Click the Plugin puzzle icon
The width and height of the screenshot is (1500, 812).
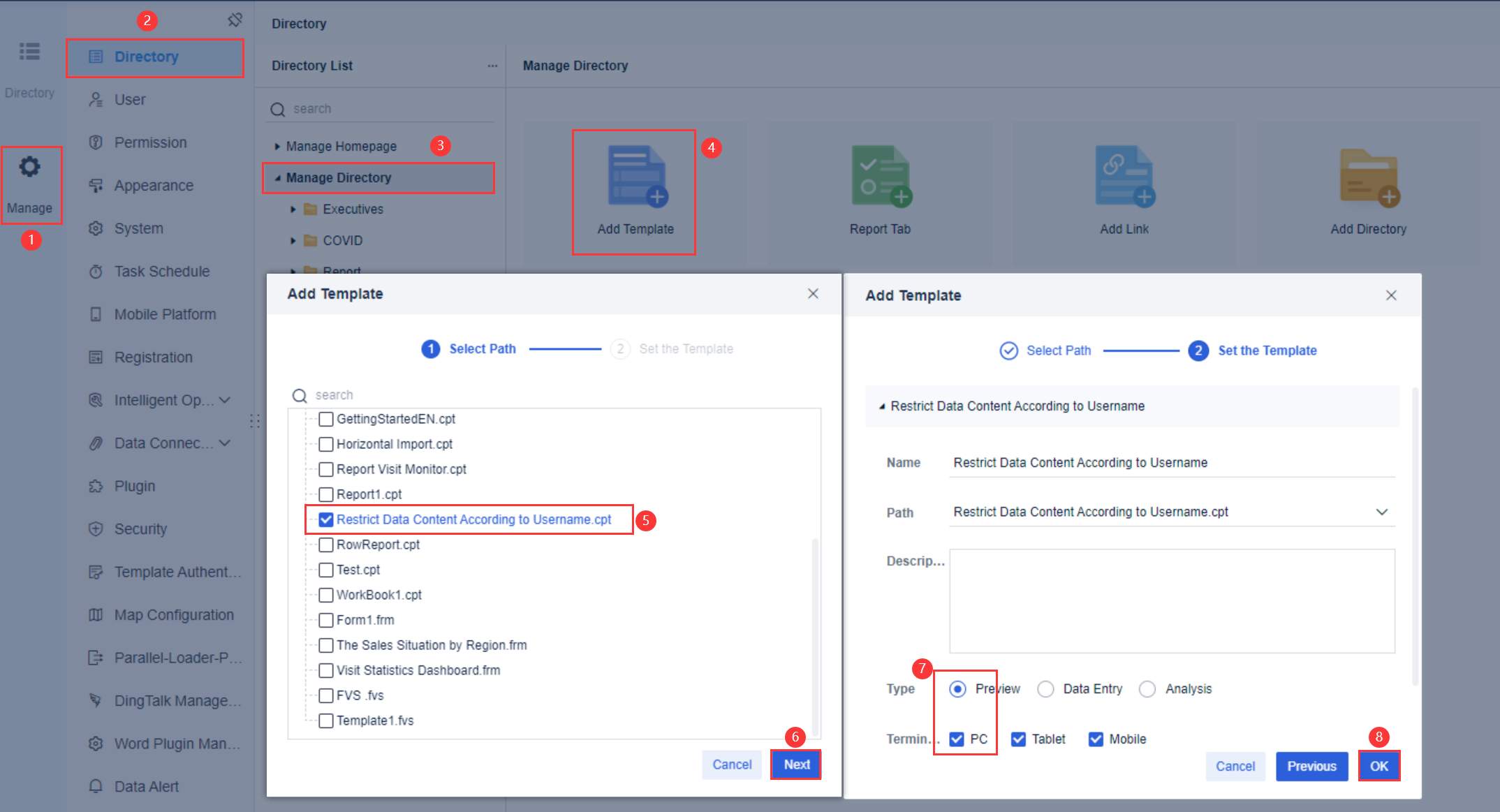pyautogui.click(x=96, y=486)
